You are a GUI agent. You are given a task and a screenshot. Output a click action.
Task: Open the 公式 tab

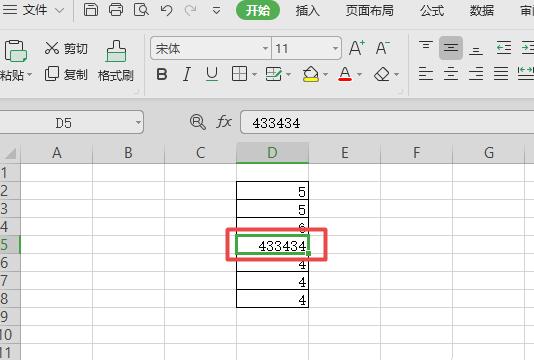[x=432, y=11]
